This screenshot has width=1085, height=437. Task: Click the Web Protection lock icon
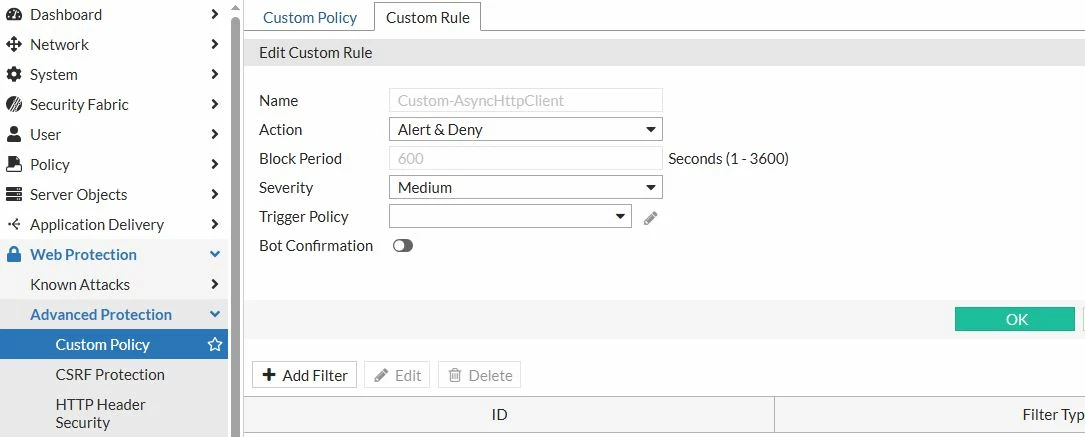click(14, 254)
